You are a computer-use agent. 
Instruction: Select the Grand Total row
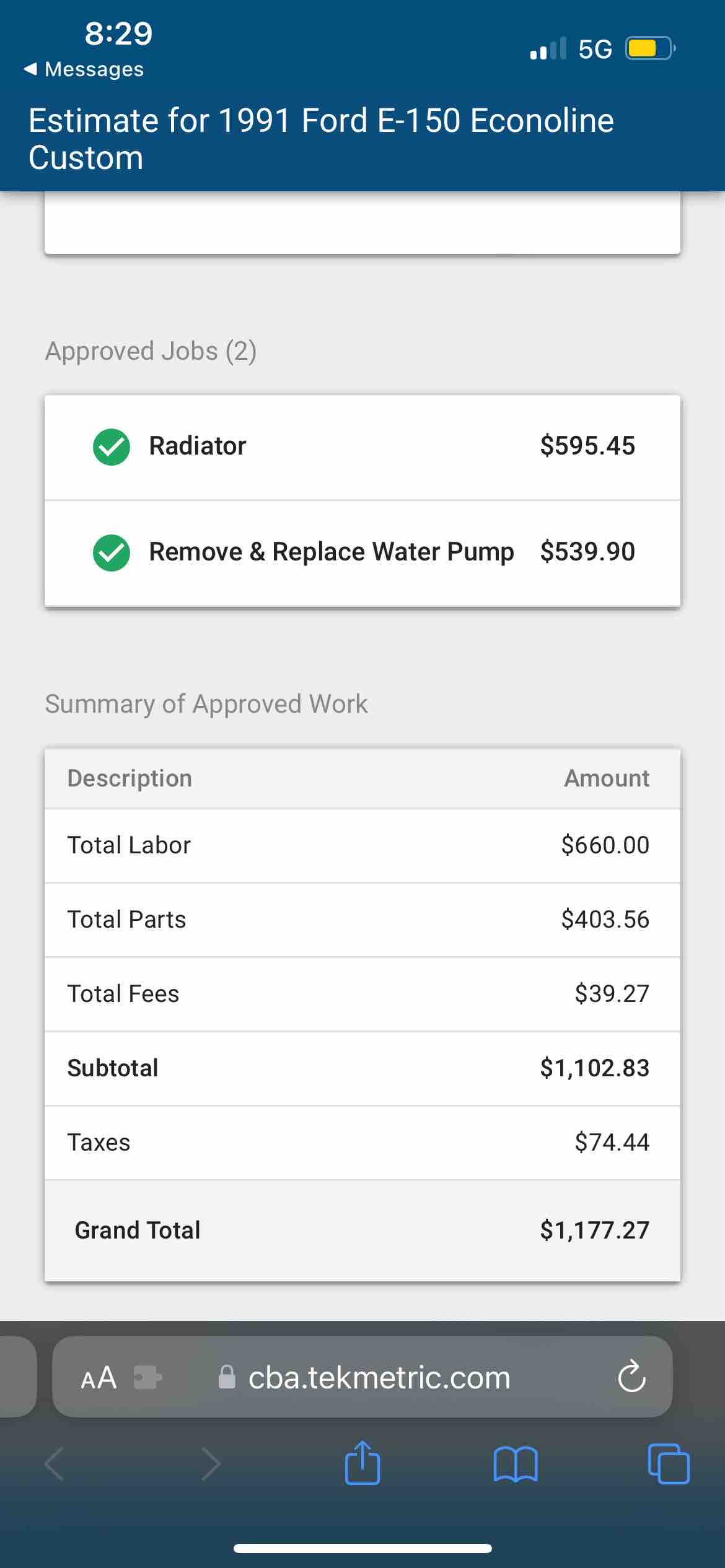pos(362,1230)
